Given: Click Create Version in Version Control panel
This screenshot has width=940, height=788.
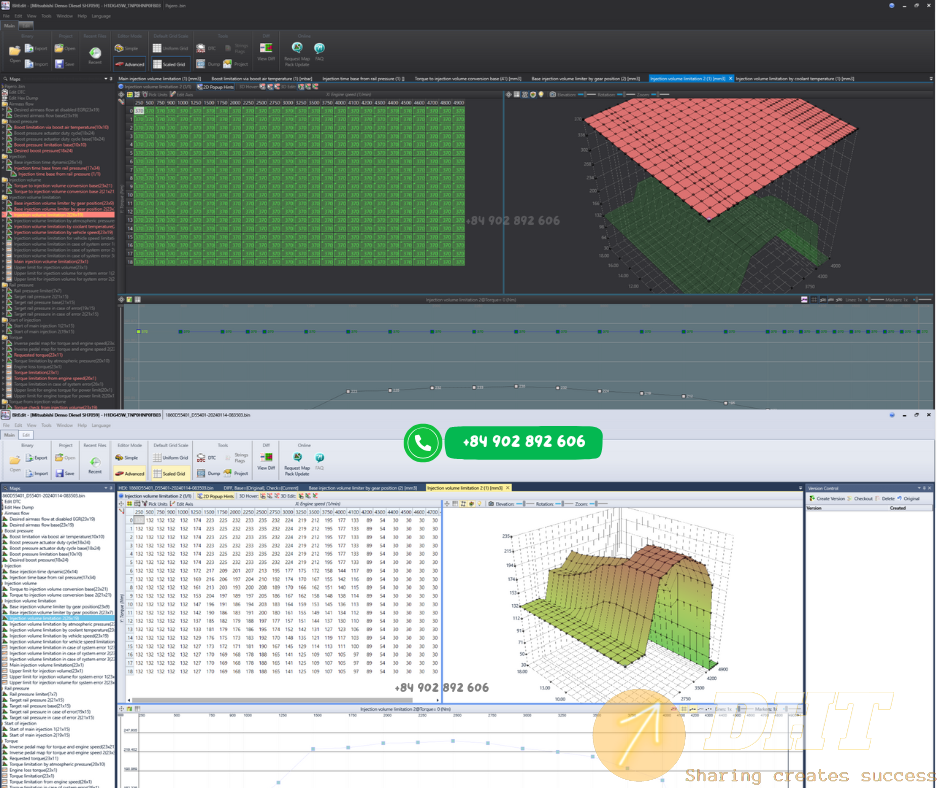Looking at the screenshot, I should tap(827, 498).
